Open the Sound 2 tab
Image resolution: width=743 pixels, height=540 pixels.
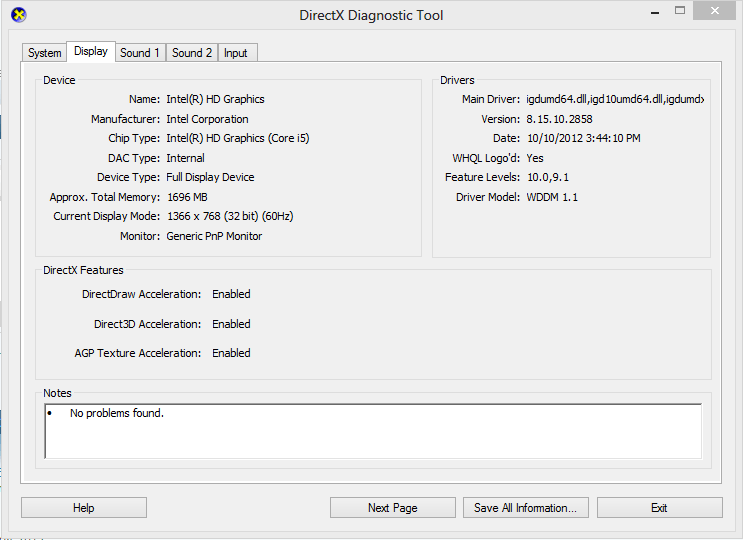click(x=192, y=53)
